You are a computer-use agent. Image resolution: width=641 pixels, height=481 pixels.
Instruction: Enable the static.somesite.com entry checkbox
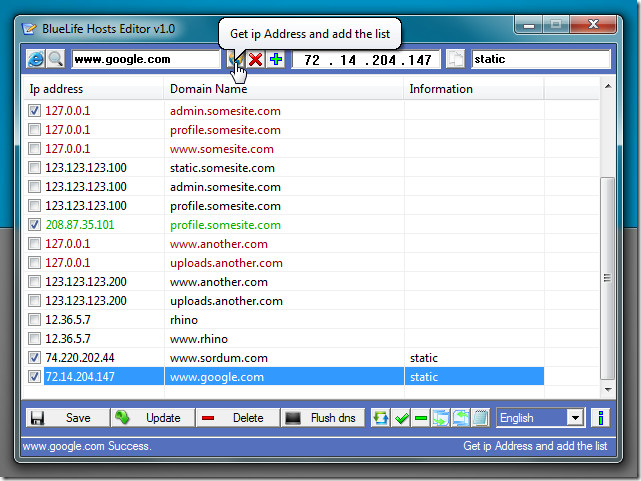[x=34, y=168]
